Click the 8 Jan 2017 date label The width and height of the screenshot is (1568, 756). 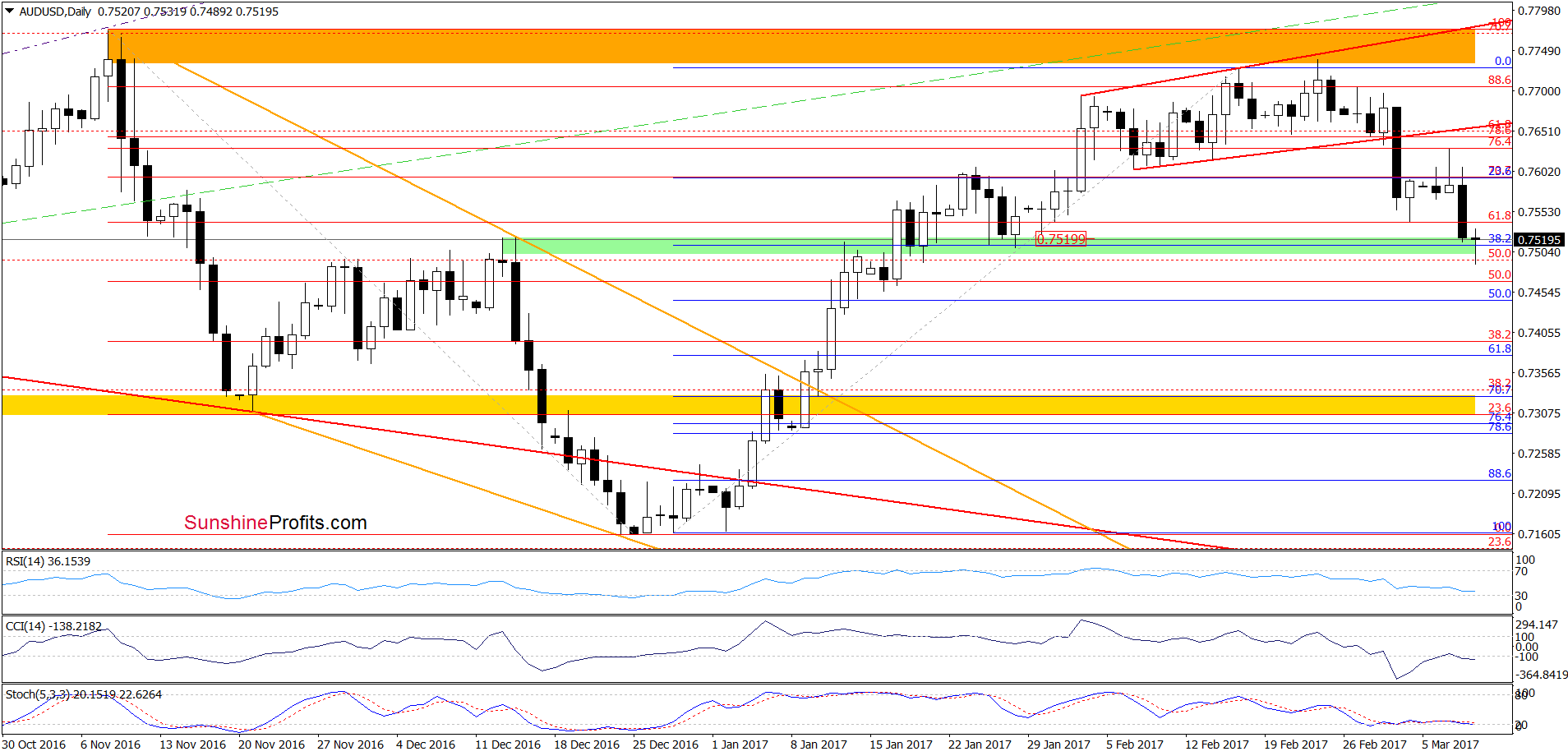coord(819,744)
